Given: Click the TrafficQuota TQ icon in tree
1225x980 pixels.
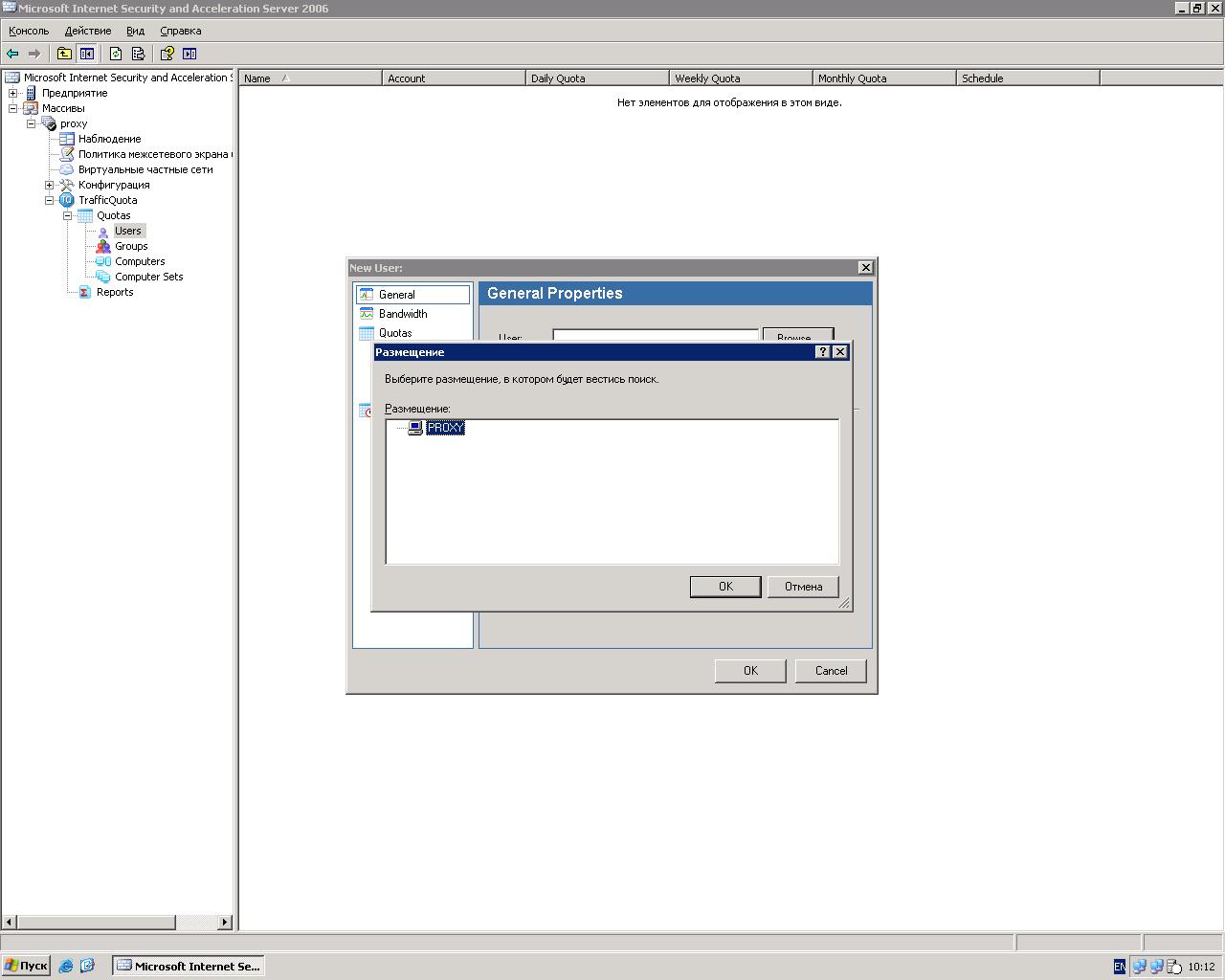Looking at the screenshot, I should 66,200.
